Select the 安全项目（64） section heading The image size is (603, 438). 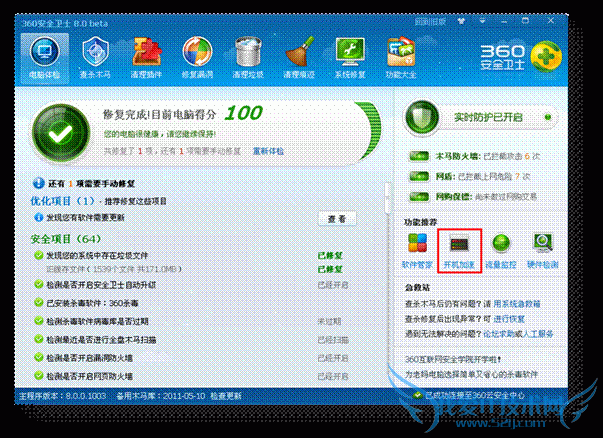pyautogui.click(x=66, y=239)
